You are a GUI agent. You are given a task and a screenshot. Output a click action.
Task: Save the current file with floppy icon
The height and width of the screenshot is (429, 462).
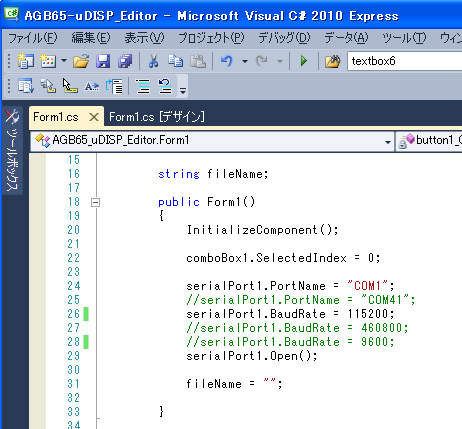(103, 61)
